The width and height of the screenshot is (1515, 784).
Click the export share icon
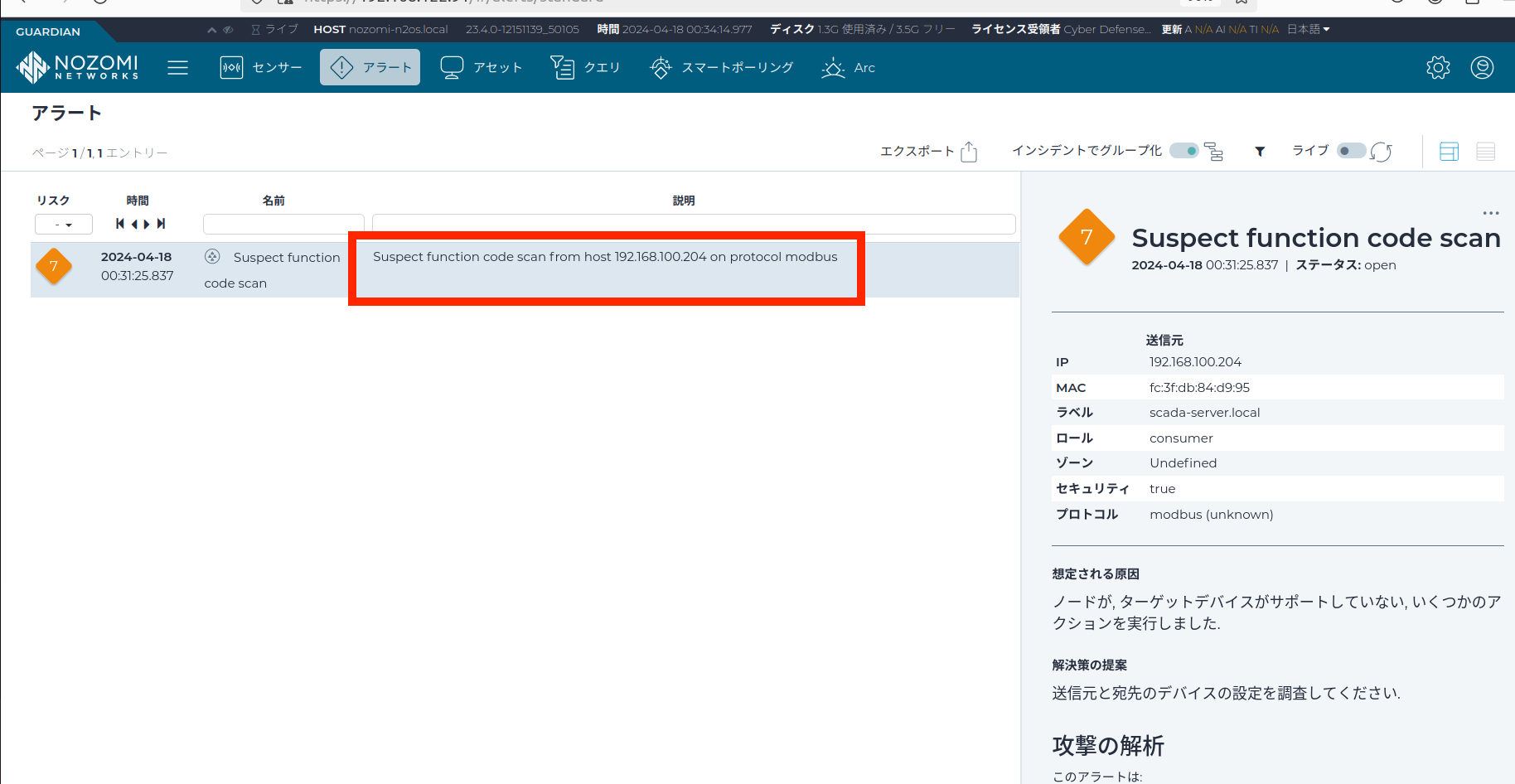(969, 152)
